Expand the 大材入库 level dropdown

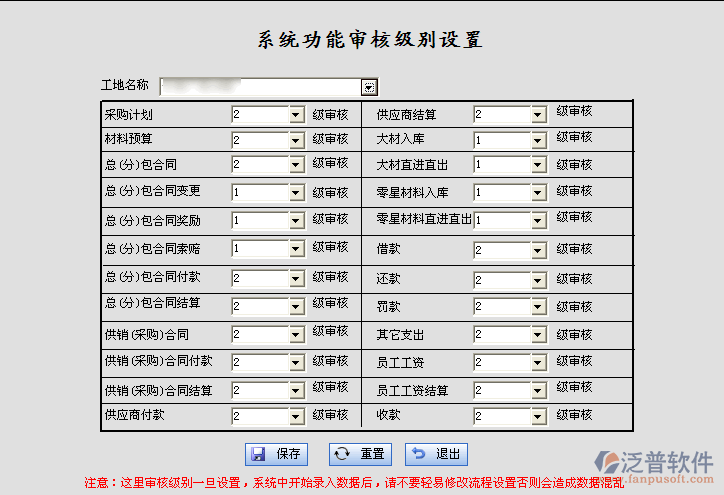[538, 140]
